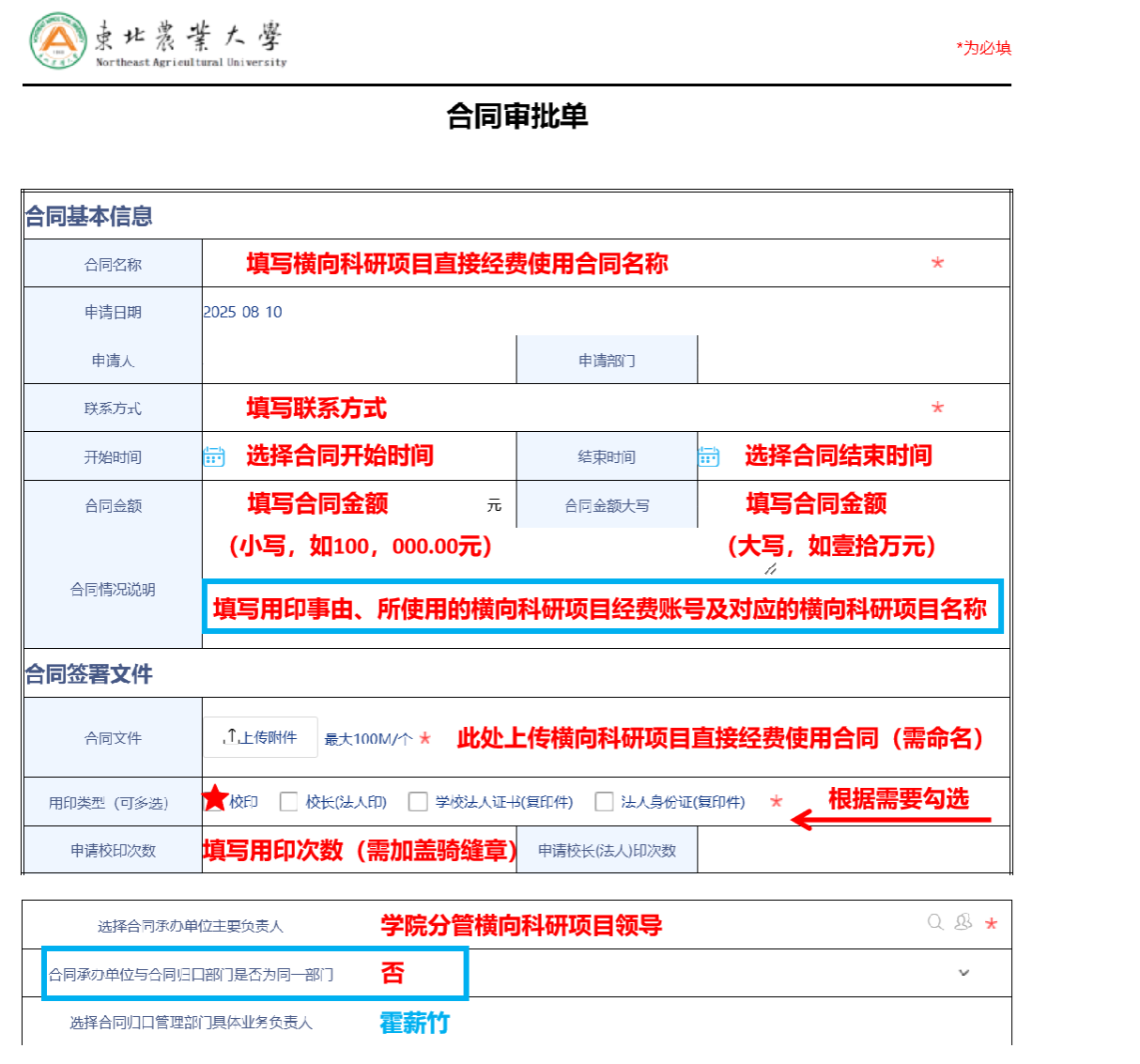
Task: Click the person picker icon for 主要负责人
Action: point(963,922)
